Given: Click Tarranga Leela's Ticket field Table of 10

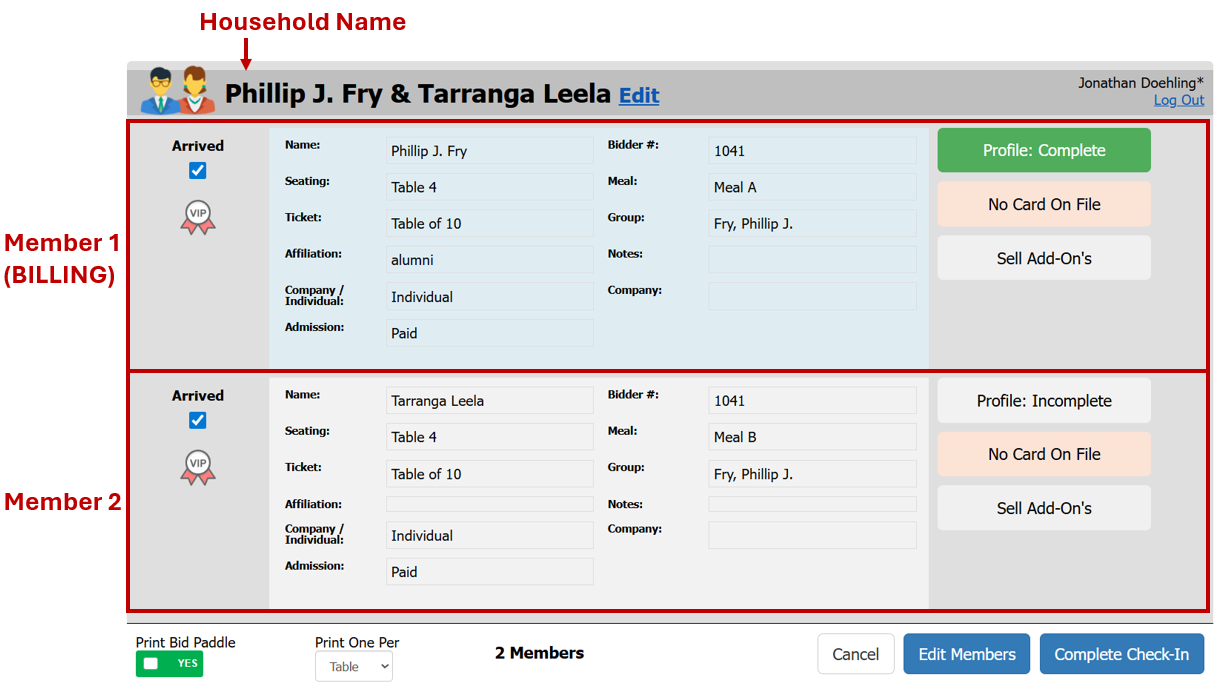Looking at the screenshot, I should (x=490, y=474).
